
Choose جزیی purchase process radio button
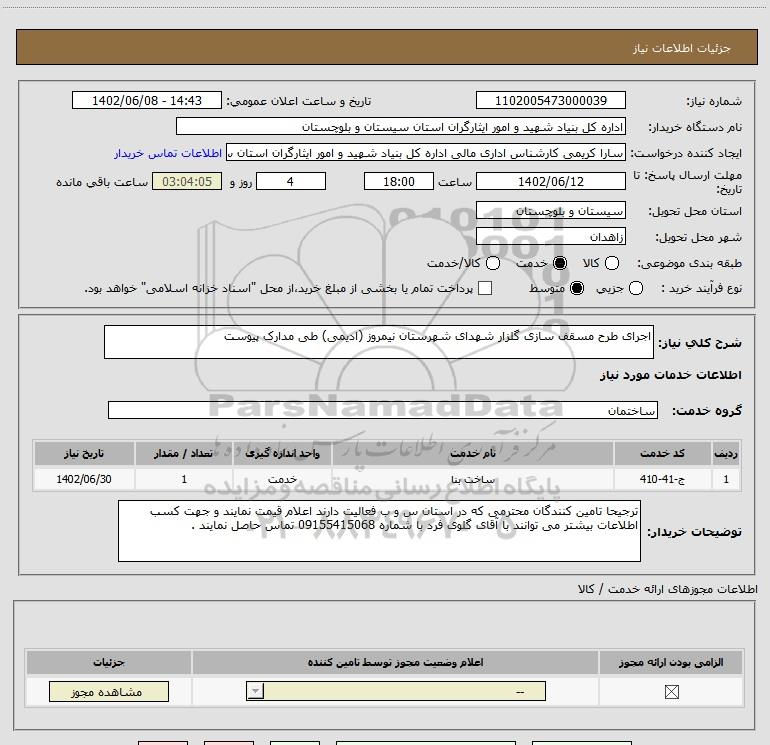[x=636, y=288]
